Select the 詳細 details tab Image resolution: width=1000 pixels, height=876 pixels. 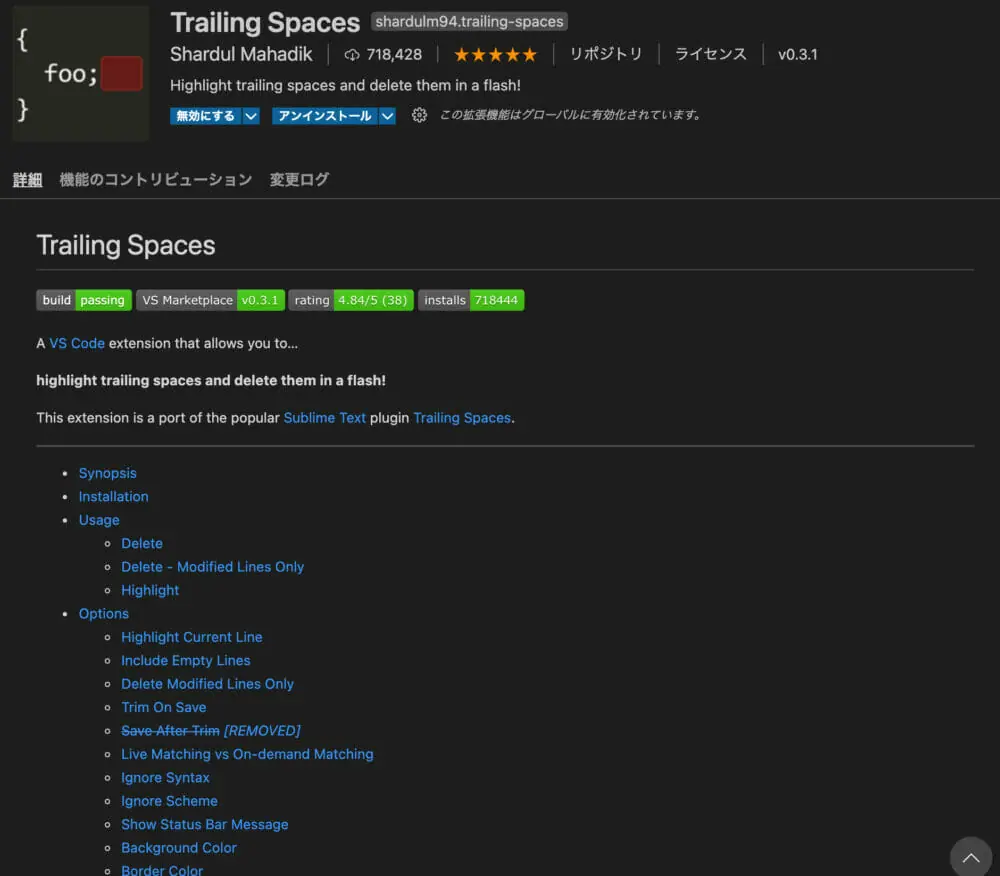point(27,180)
